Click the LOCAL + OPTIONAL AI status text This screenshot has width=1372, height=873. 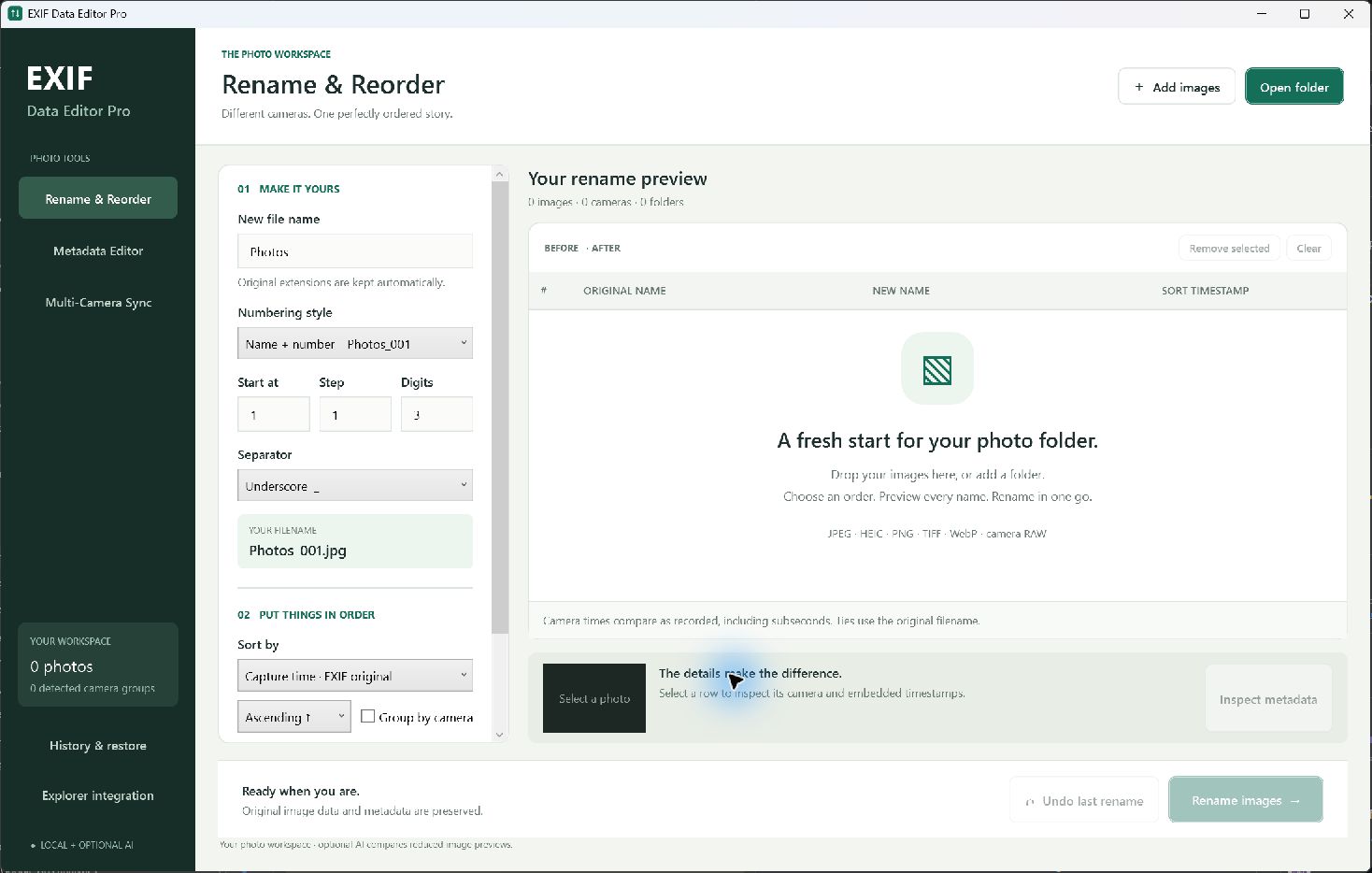pos(86,845)
